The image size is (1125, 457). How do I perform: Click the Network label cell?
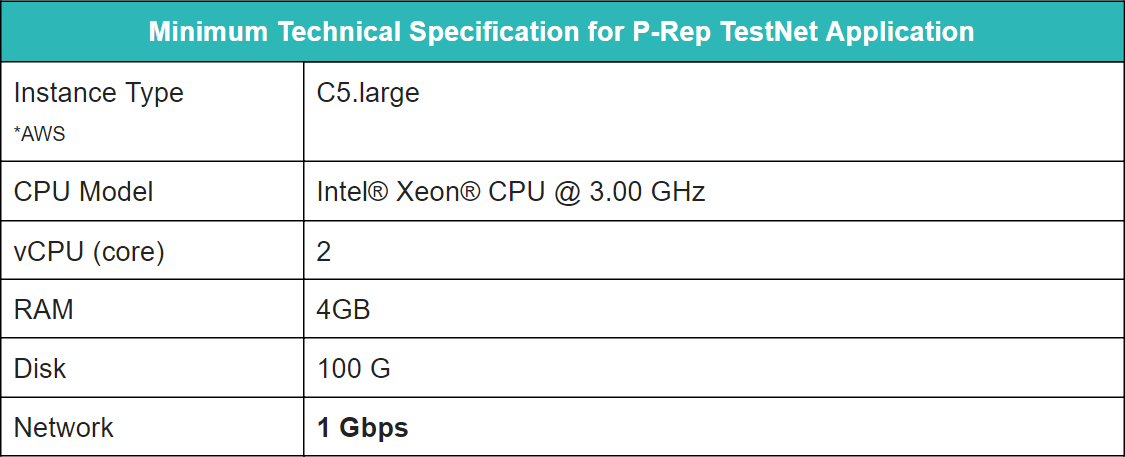(x=152, y=427)
